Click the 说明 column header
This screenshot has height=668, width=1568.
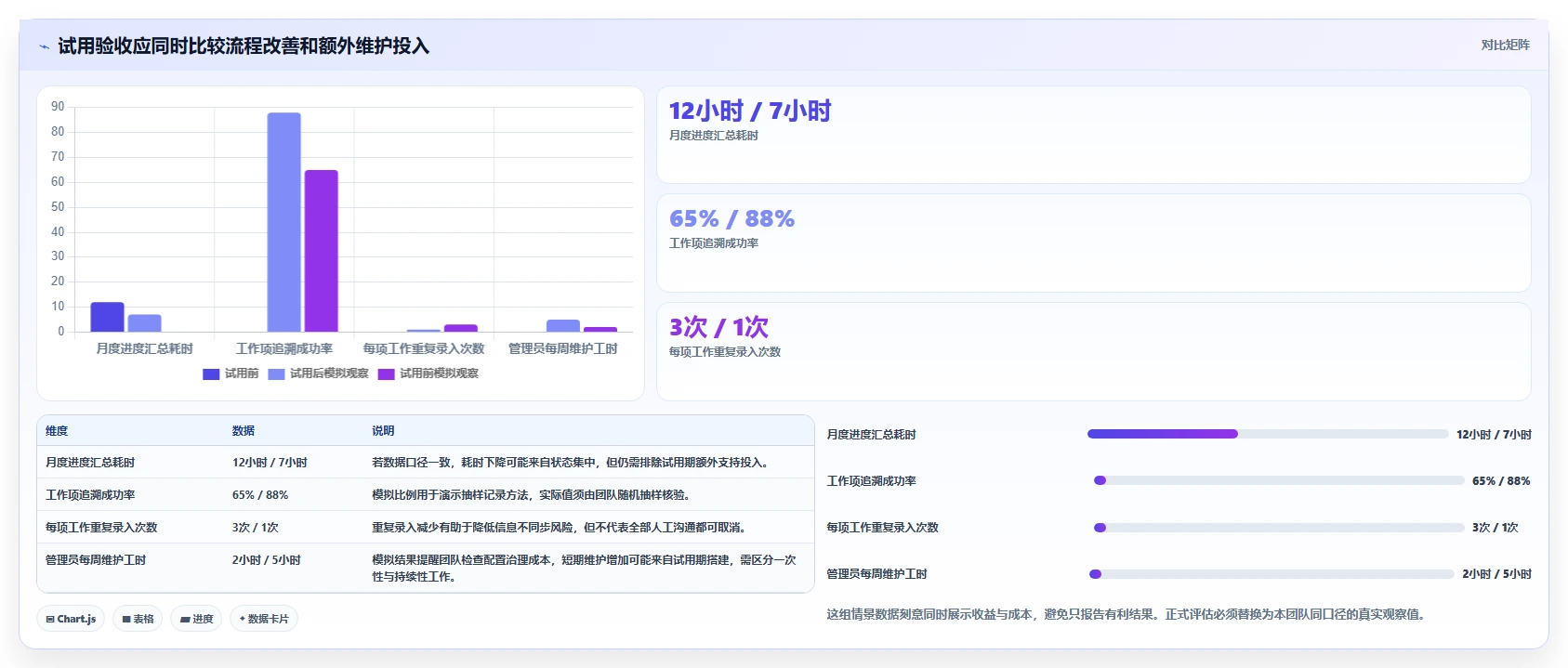383,431
